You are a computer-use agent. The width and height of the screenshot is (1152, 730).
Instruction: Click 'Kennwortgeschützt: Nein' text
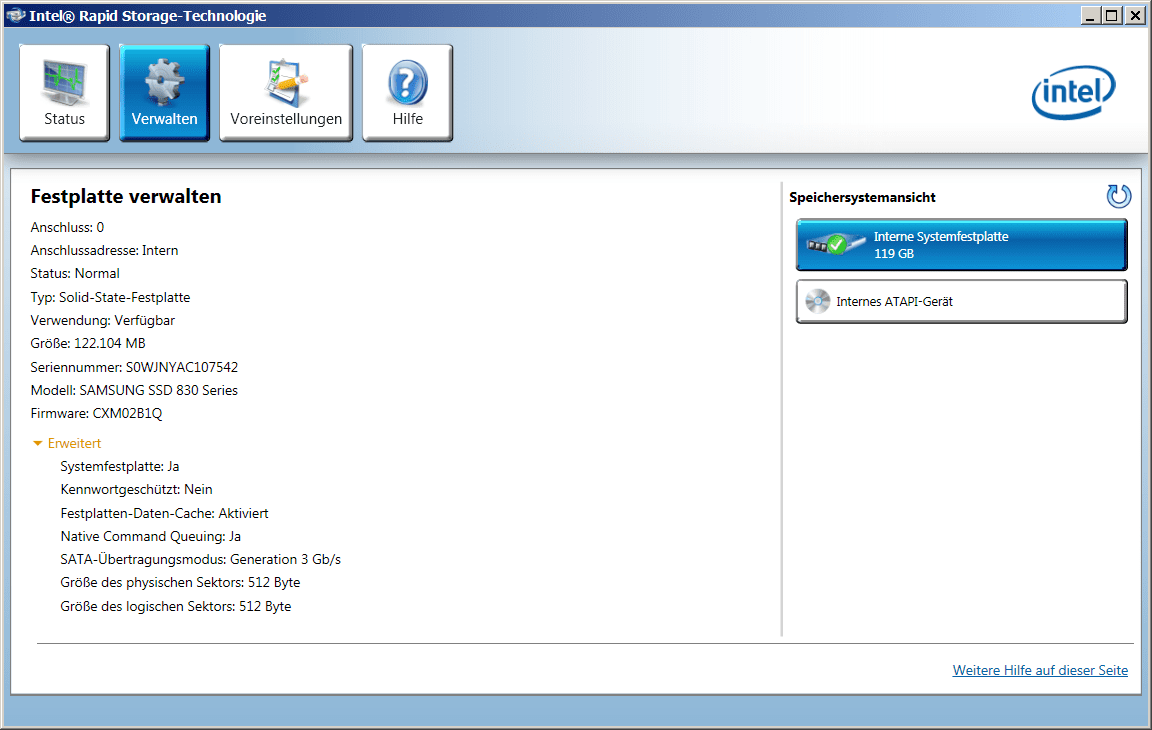tap(137, 489)
